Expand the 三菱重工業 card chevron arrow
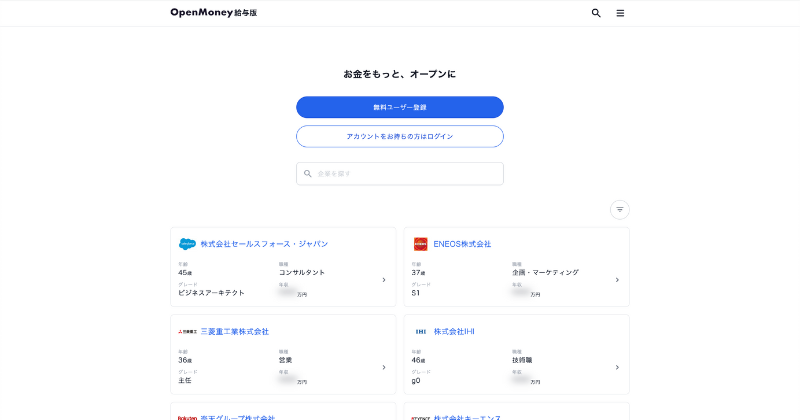 click(x=384, y=367)
